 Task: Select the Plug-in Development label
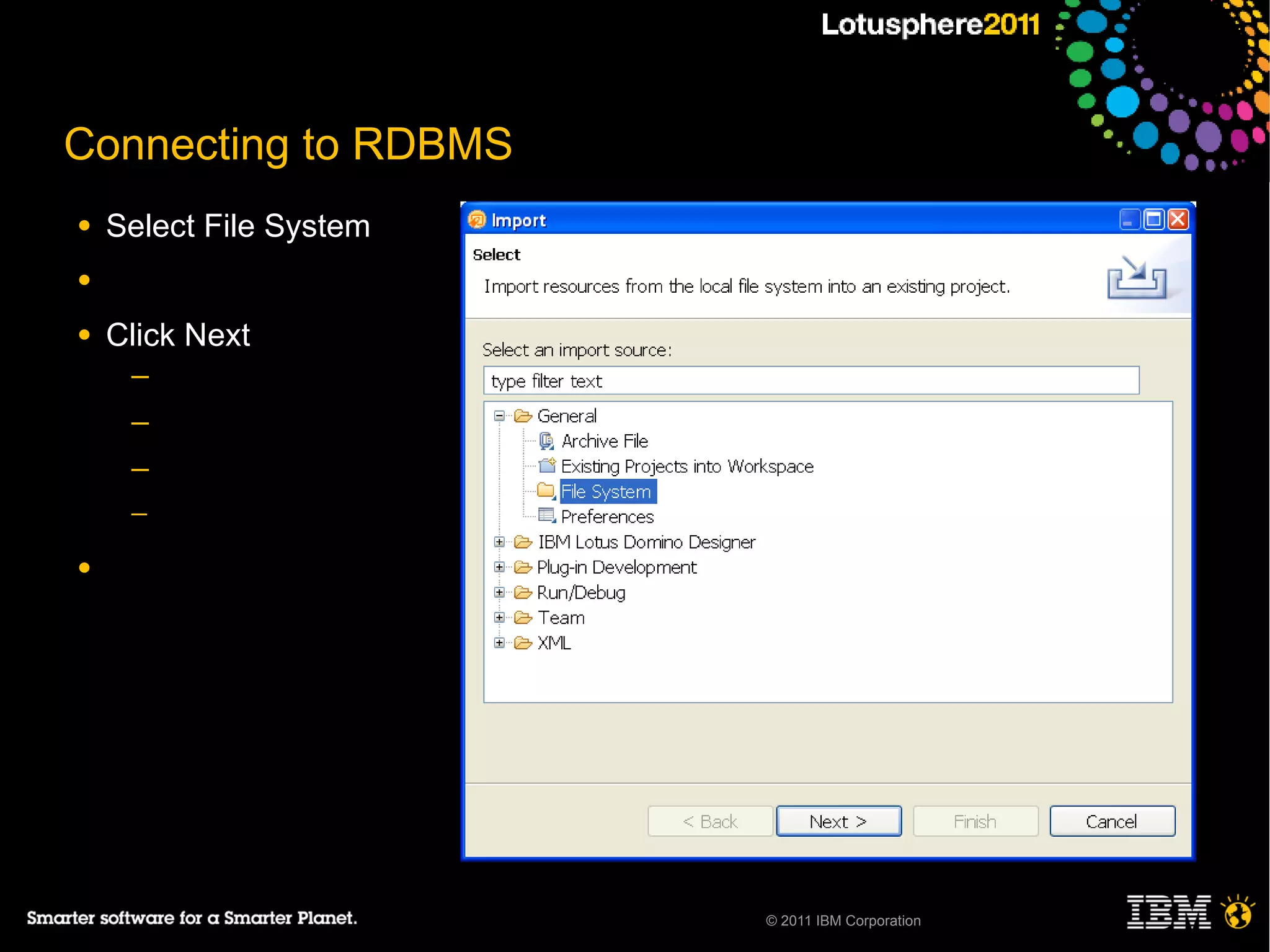(x=616, y=567)
